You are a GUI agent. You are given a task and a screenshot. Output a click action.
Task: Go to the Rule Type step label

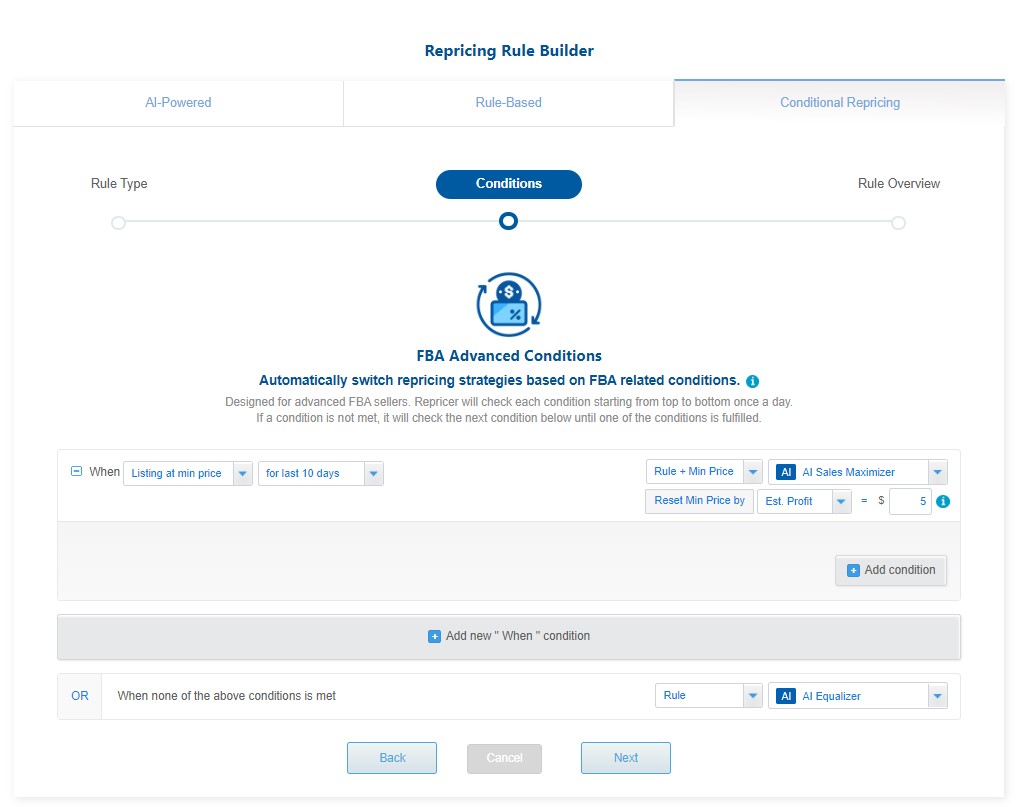[x=119, y=184]
